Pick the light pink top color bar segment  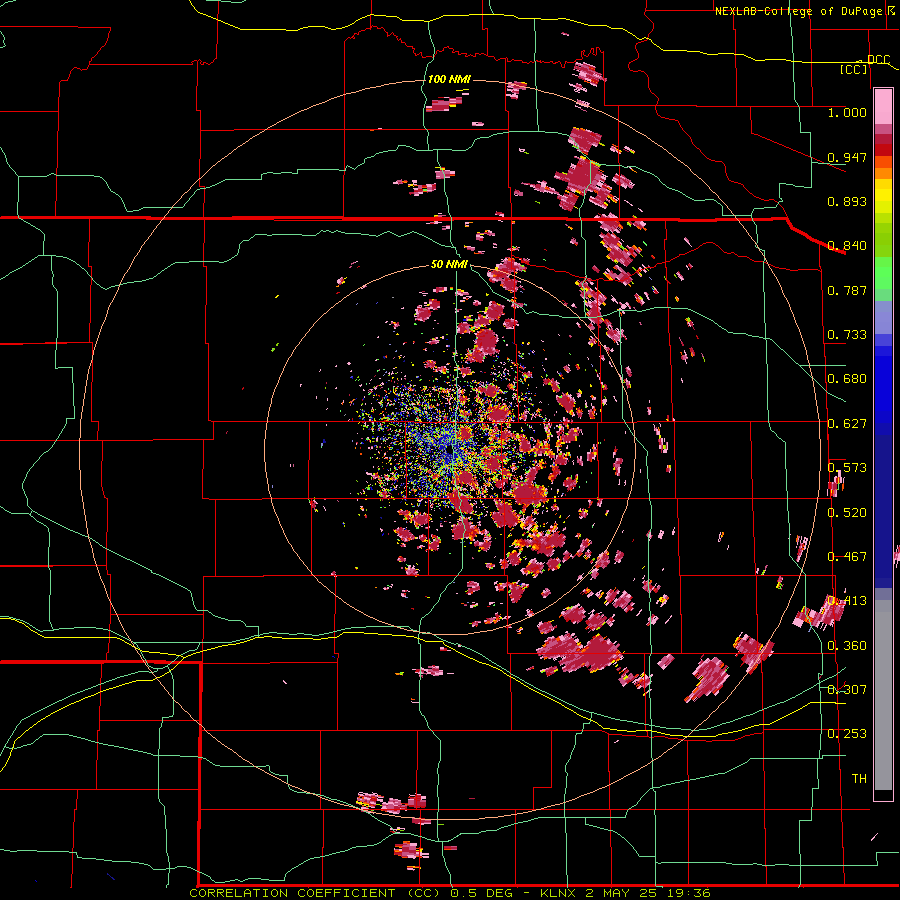pyautogui.click(x=883, y=106)
